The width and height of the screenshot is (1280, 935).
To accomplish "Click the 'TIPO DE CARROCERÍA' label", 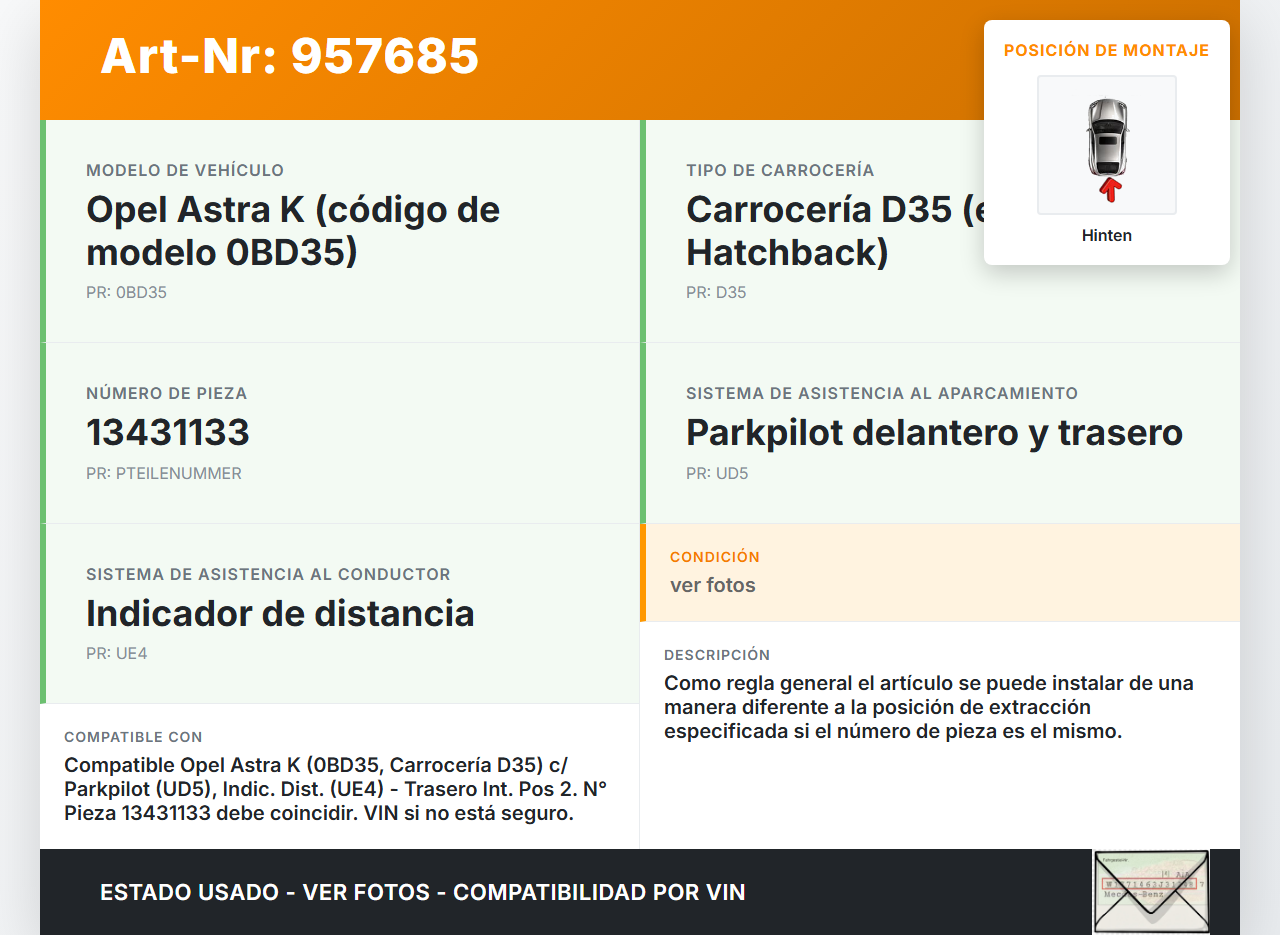I will tap(780, 171).
